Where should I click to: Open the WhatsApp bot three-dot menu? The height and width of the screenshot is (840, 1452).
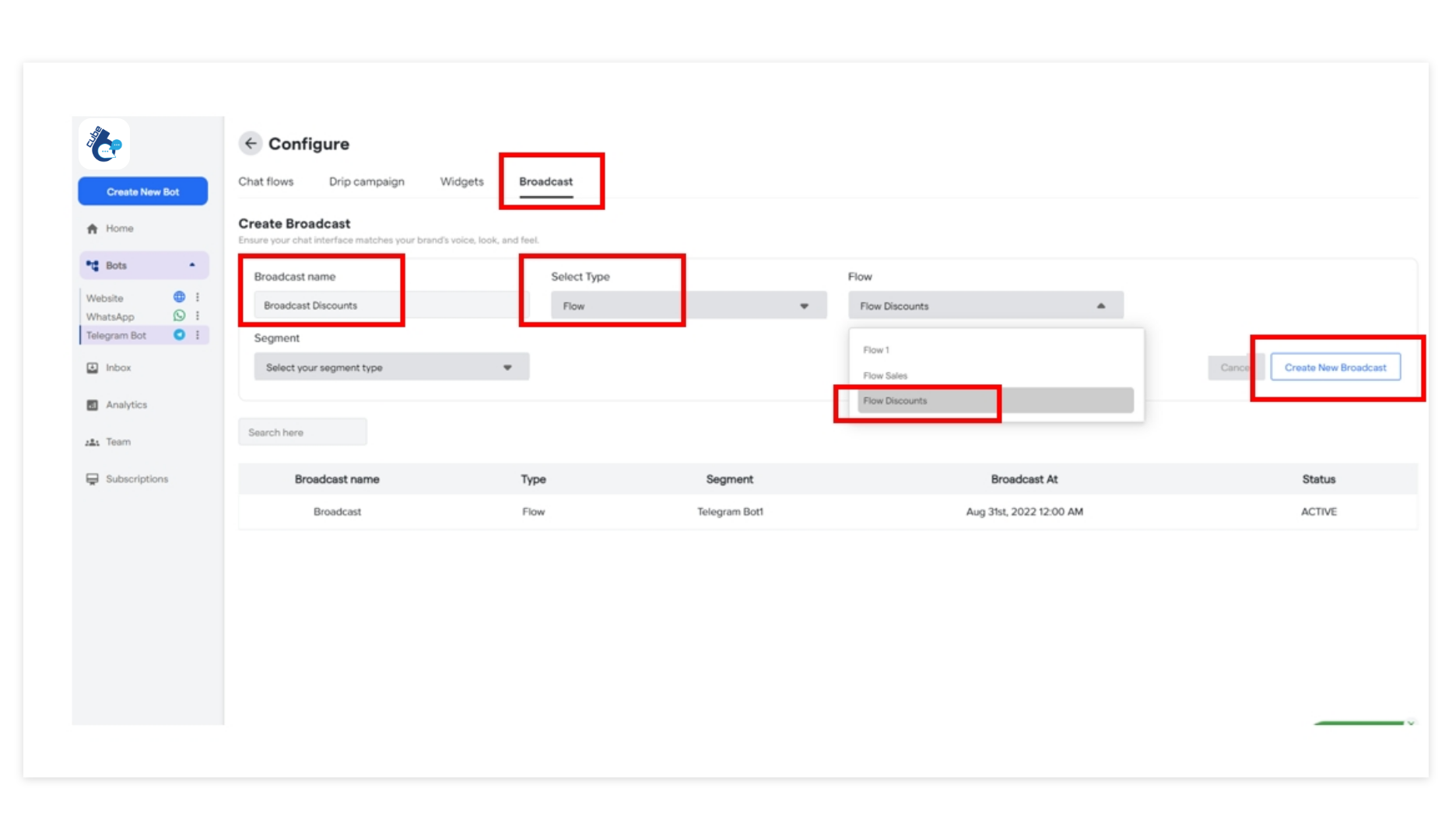198,316
